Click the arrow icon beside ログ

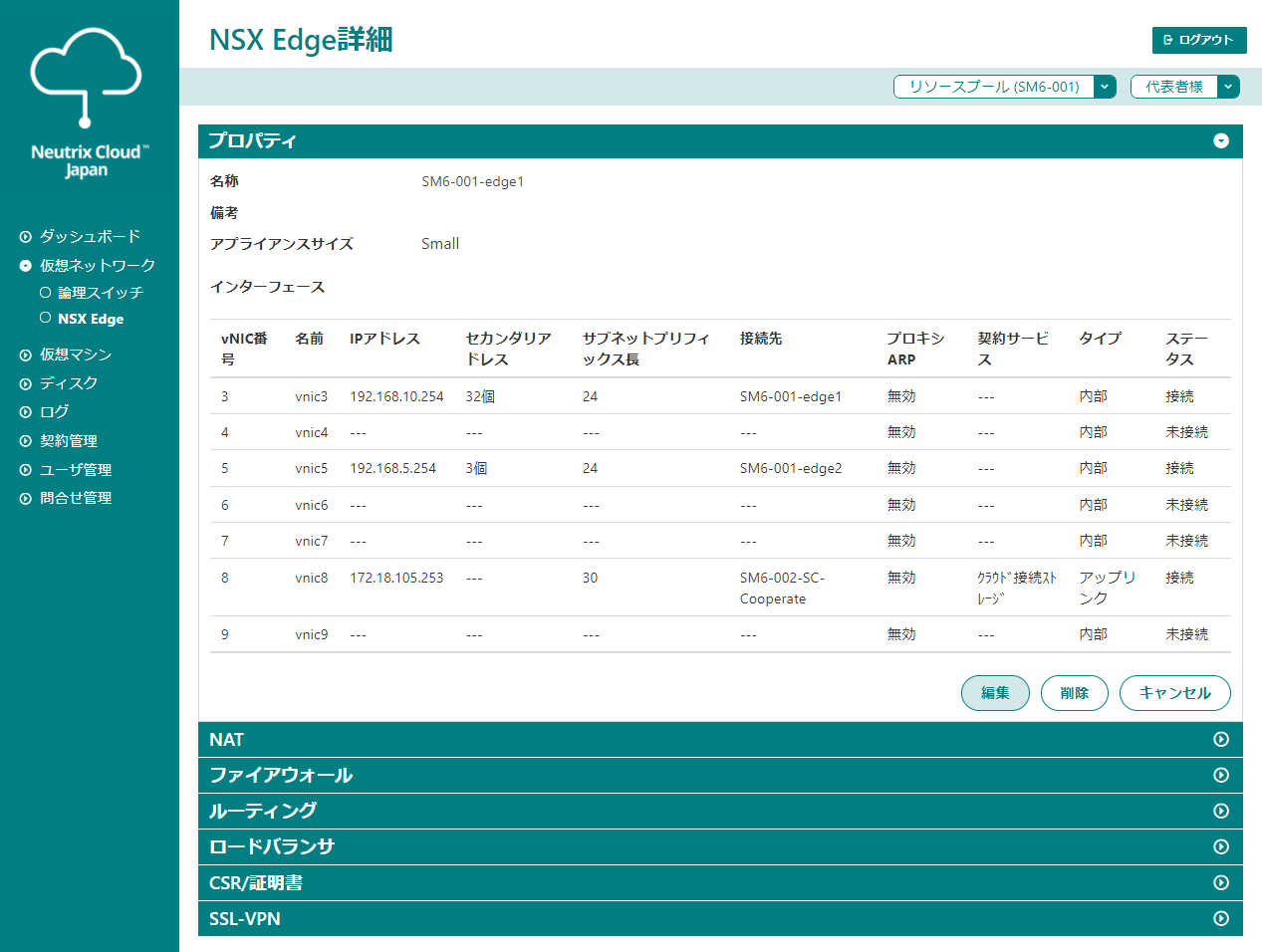[x=26, y=412]
